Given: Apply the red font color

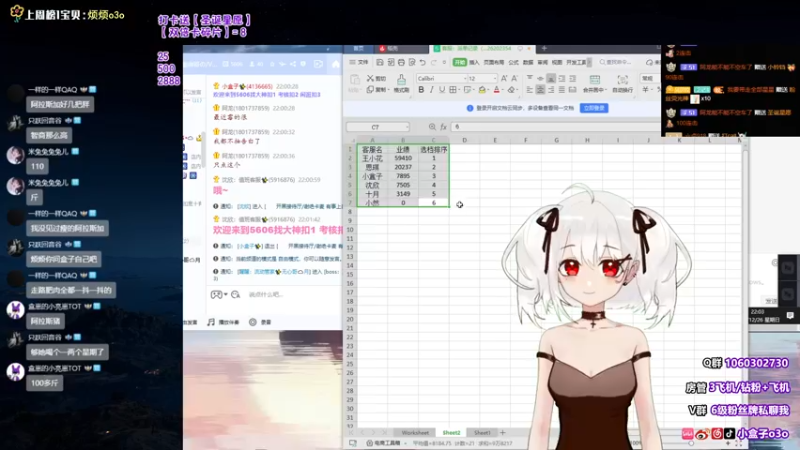Looking at the screenshot, I should 496,90.
